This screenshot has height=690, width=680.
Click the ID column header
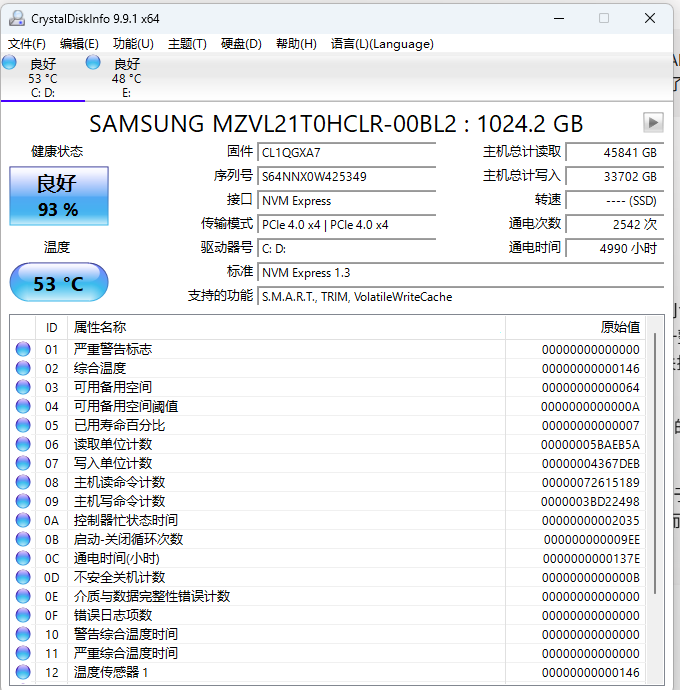point(51,327)
